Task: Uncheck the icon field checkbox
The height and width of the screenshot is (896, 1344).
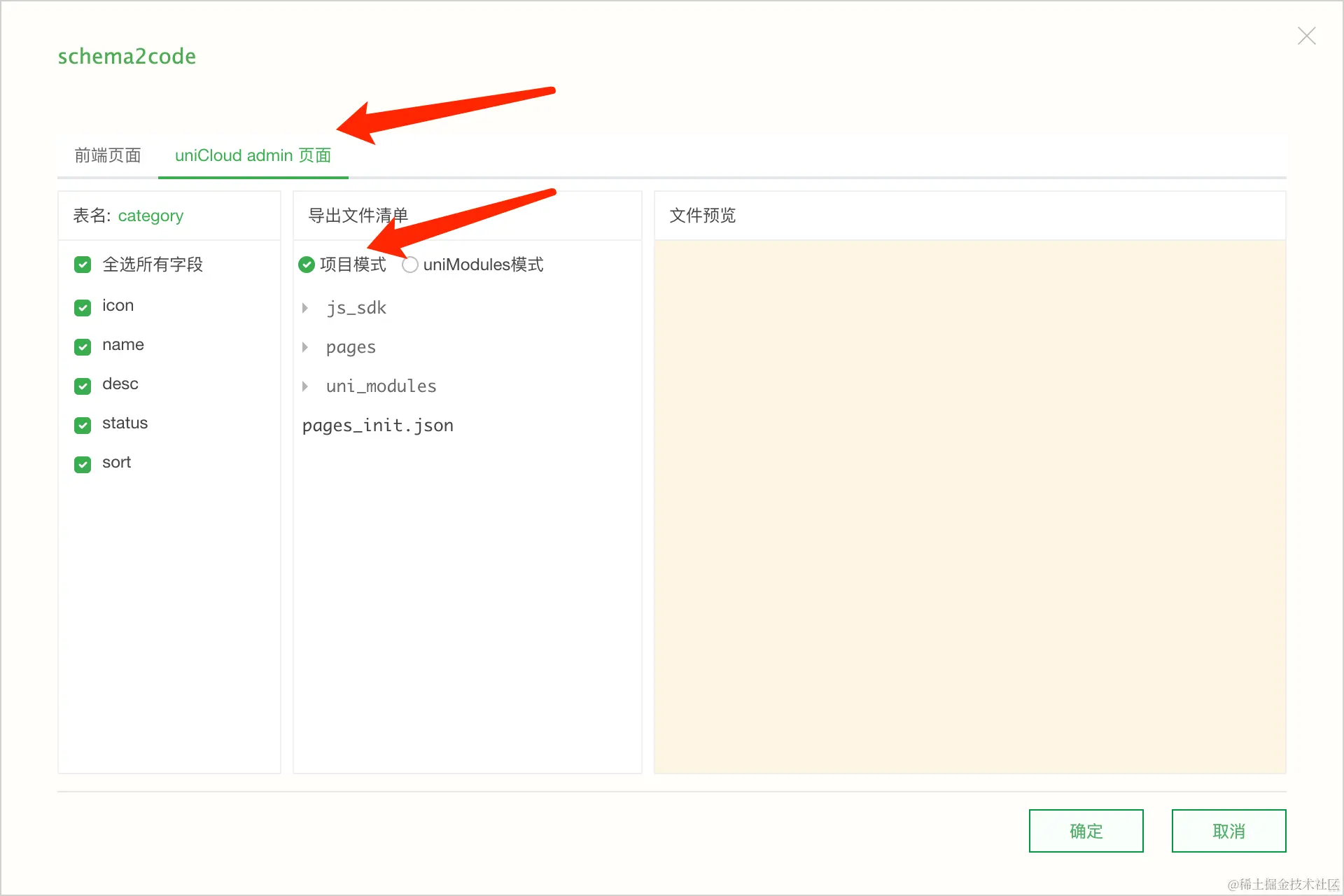Action: point(82,306)
